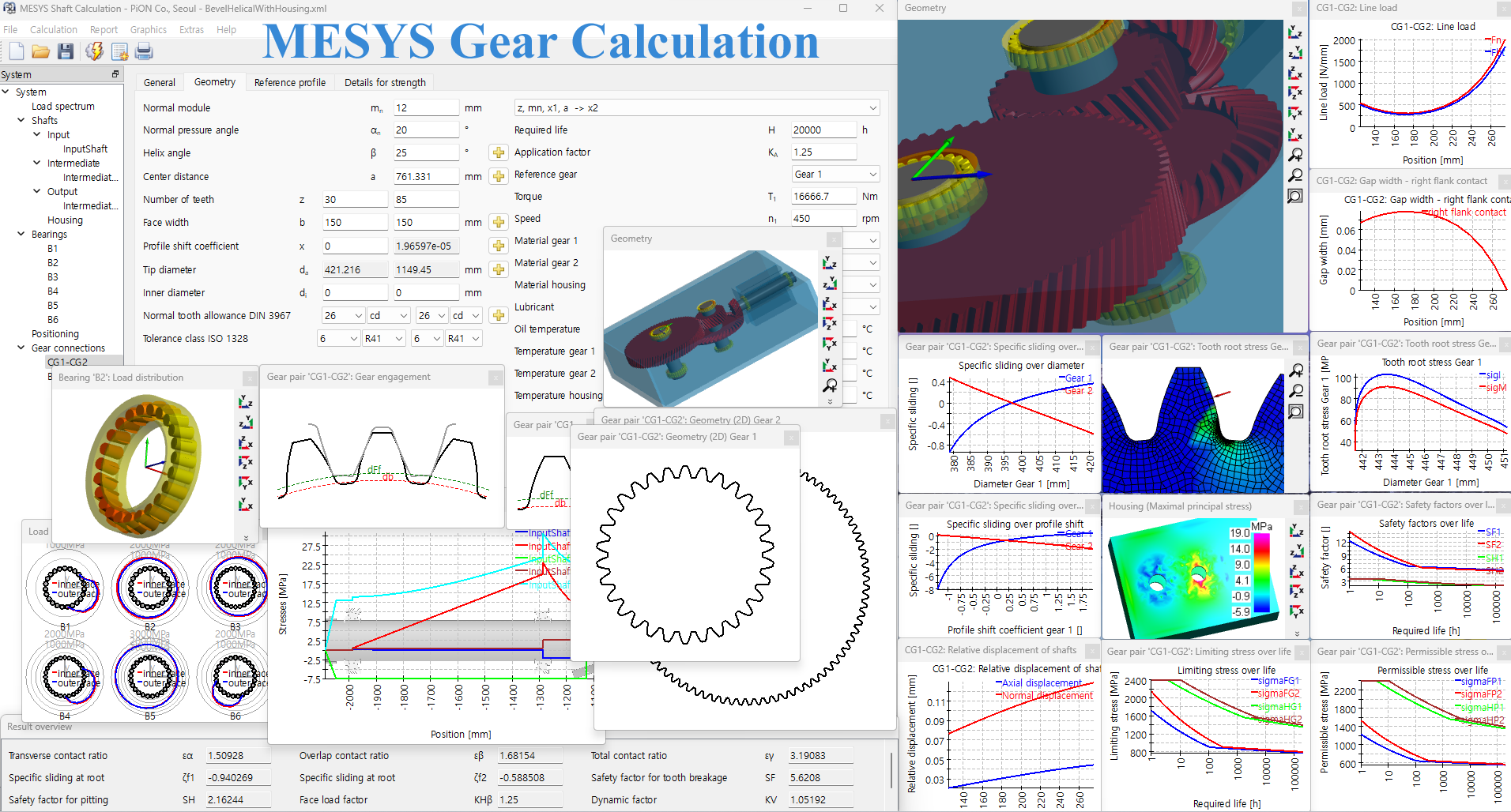Generate report using the toolbar report icon
The height and width of the screenshot is (812, 1511).
119,52
